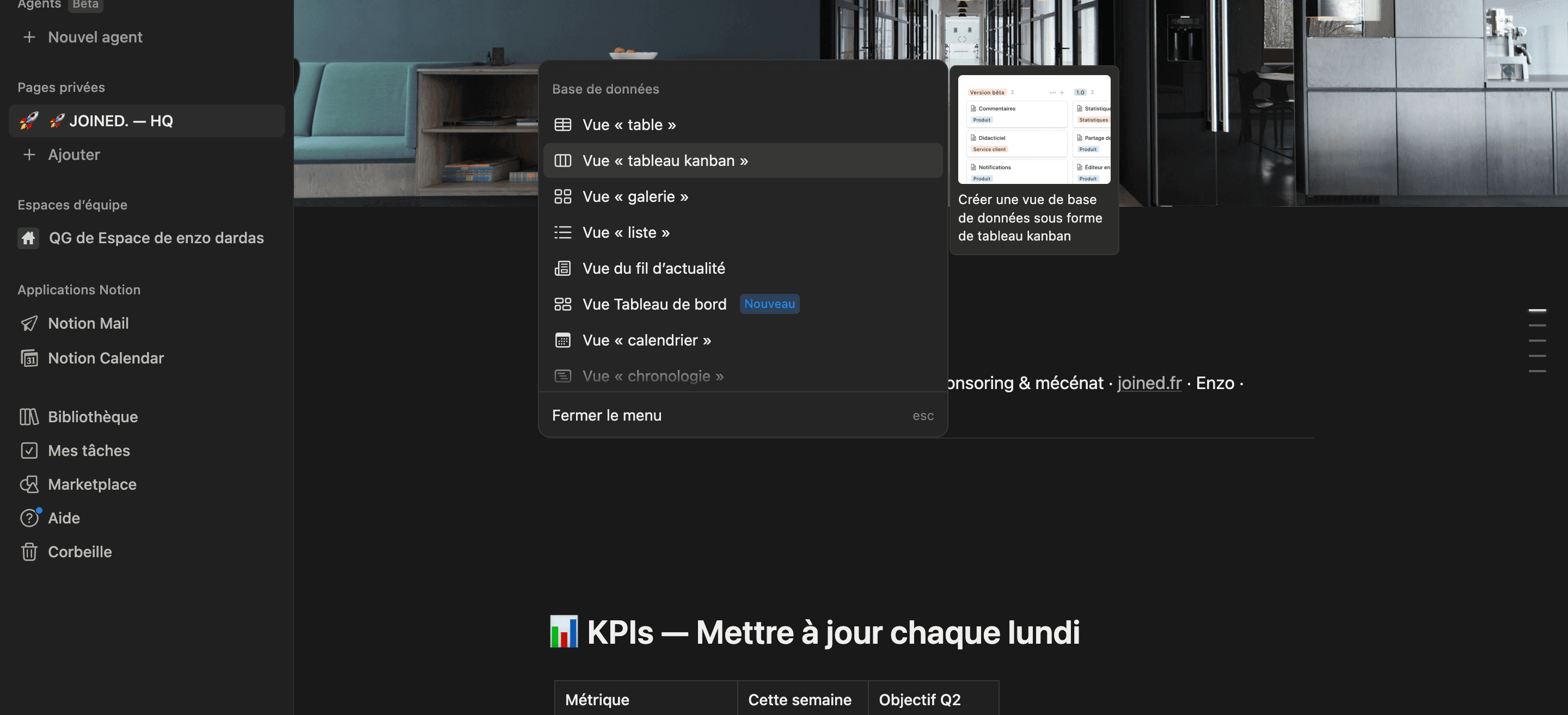The width and height of the screenshot is (1568, 715).
Task: Open the joined.fr link
Action: pyautogui.click(x=1149, y=384)
